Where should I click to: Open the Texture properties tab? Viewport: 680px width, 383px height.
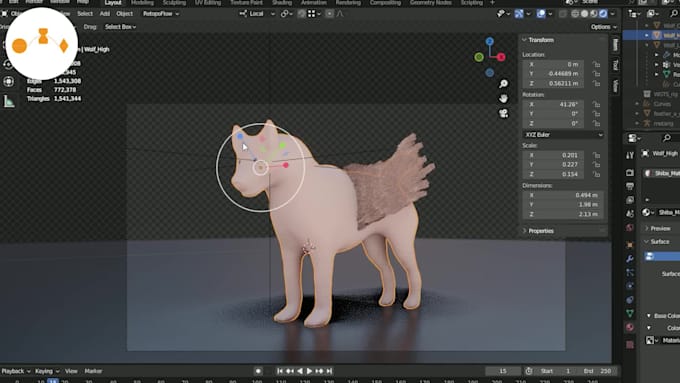point(630,344)
